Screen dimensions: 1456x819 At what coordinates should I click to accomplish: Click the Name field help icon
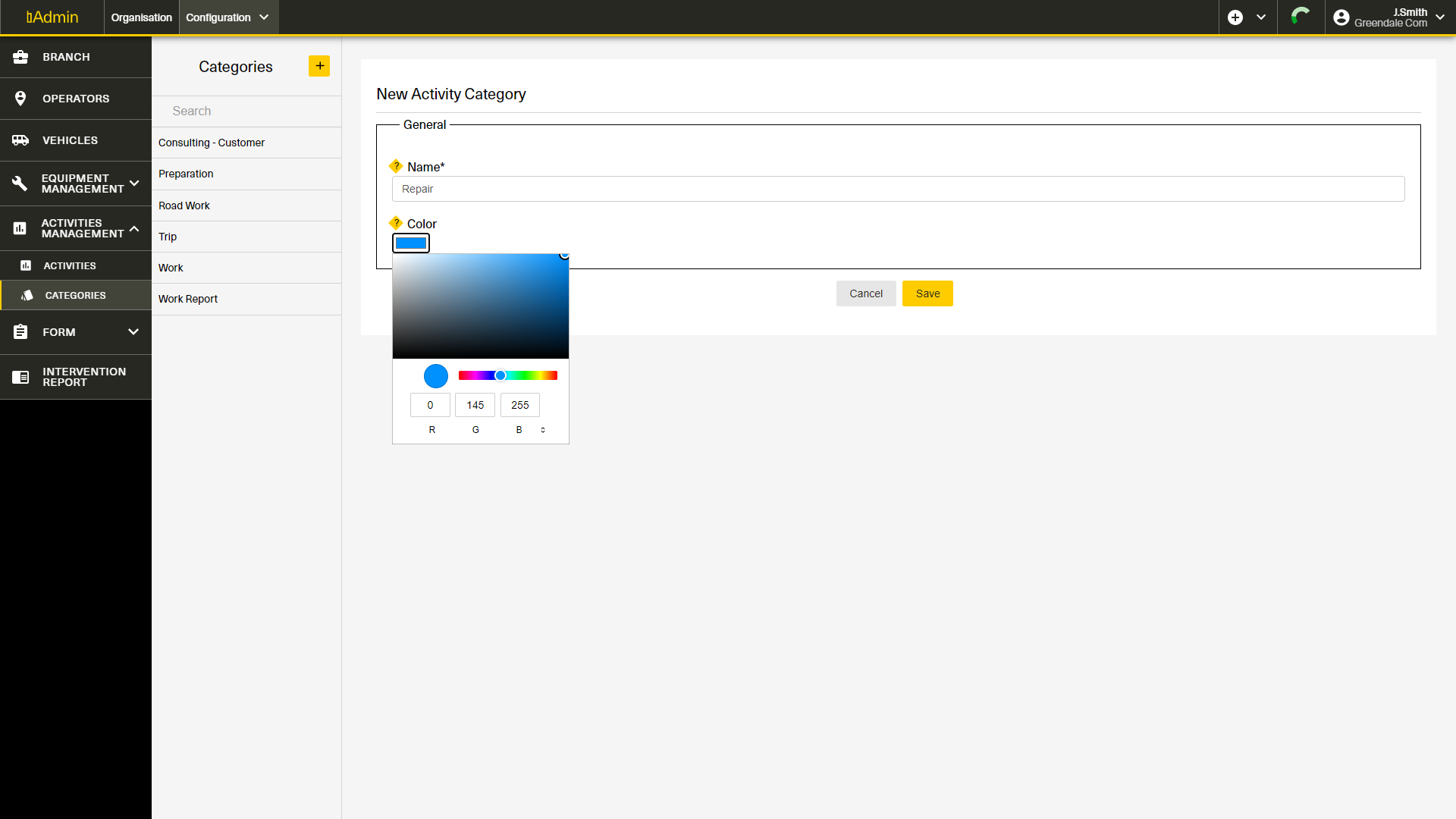click(396, 166)
